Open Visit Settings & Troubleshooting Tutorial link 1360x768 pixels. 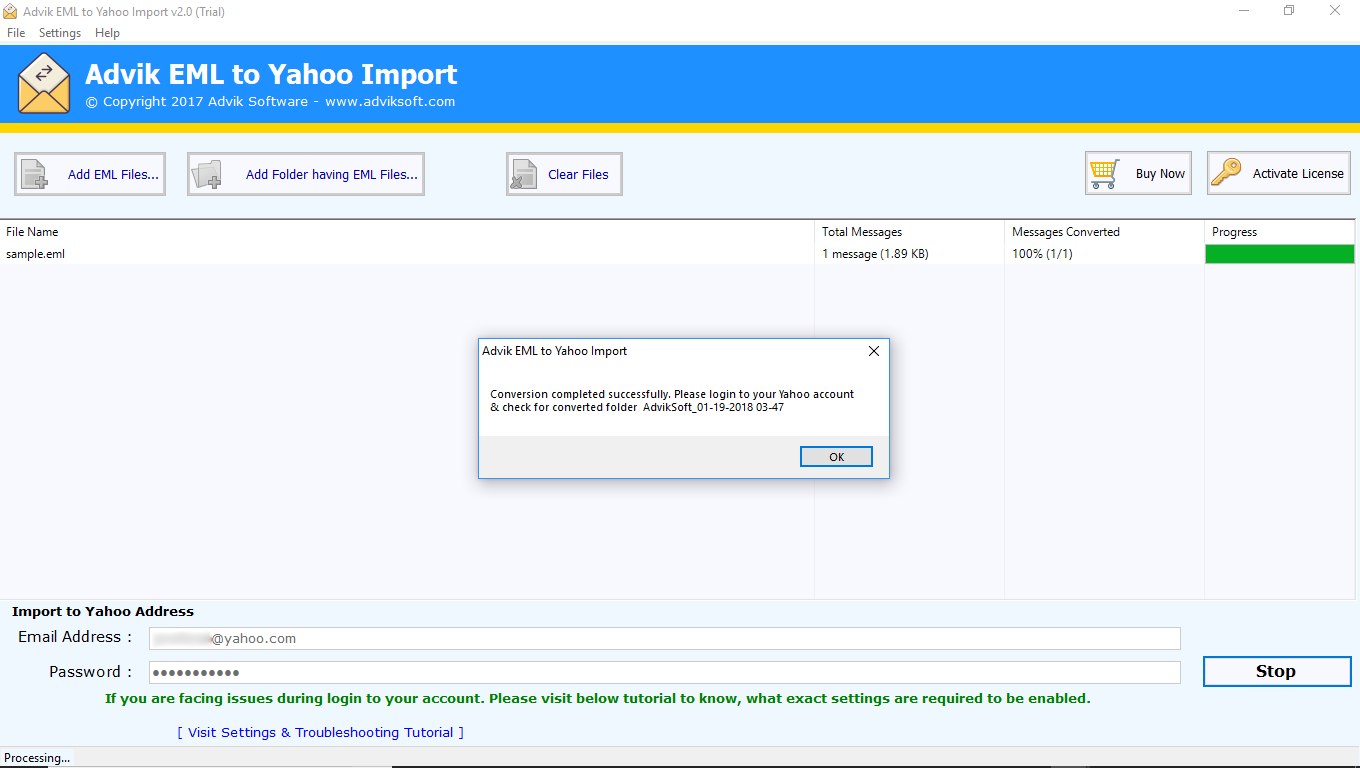(x=320, y=732)
